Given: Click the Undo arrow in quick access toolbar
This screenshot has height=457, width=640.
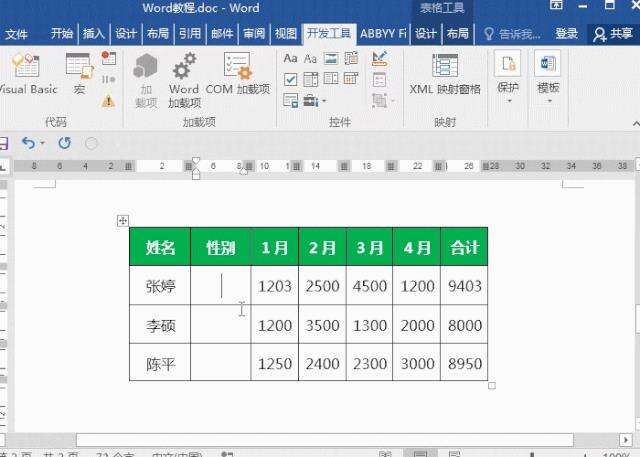Looking at the screenshot, I should [29, 143].
